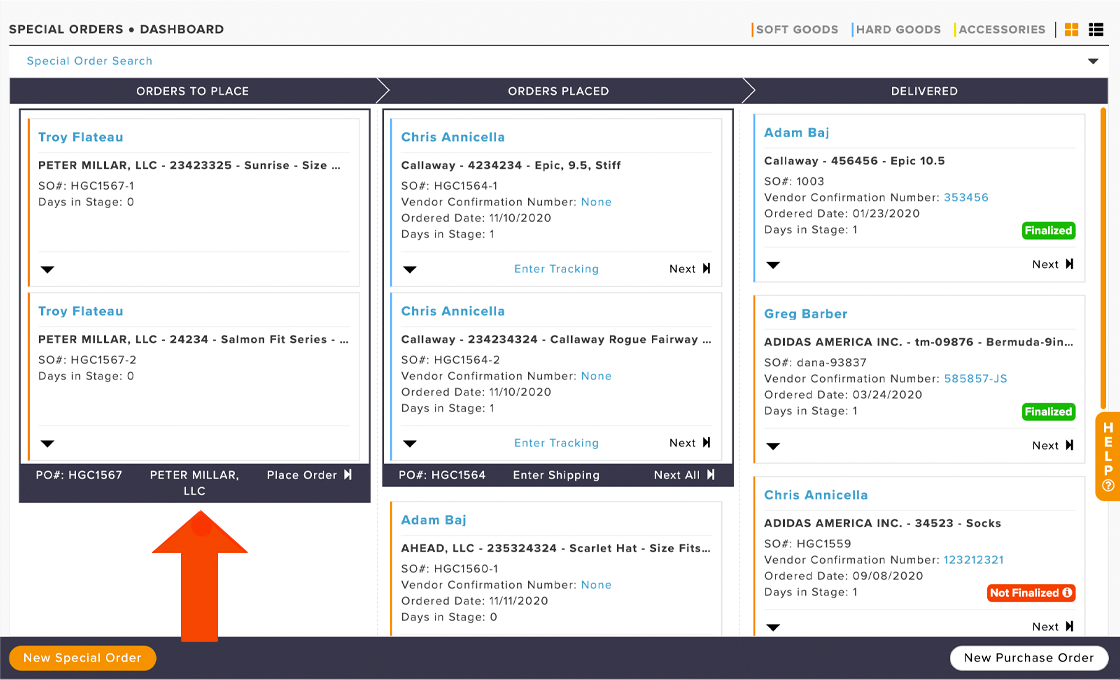Expand Special Order Search dropdown arrow
The width and height of the screenshot is (1120, 680).
click(1093, 61)
